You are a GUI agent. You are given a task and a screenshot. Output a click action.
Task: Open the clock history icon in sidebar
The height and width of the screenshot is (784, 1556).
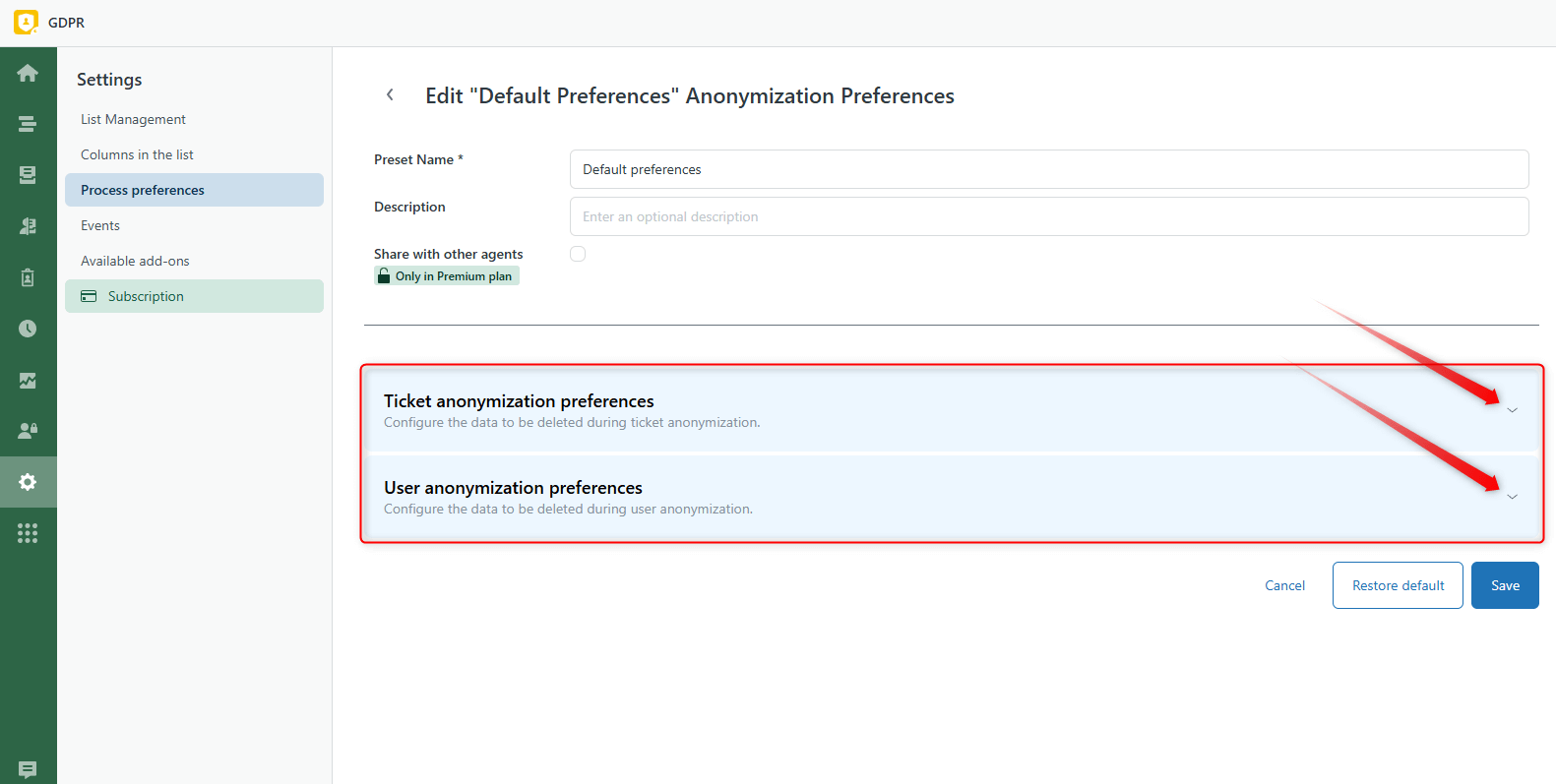(28, 329)
